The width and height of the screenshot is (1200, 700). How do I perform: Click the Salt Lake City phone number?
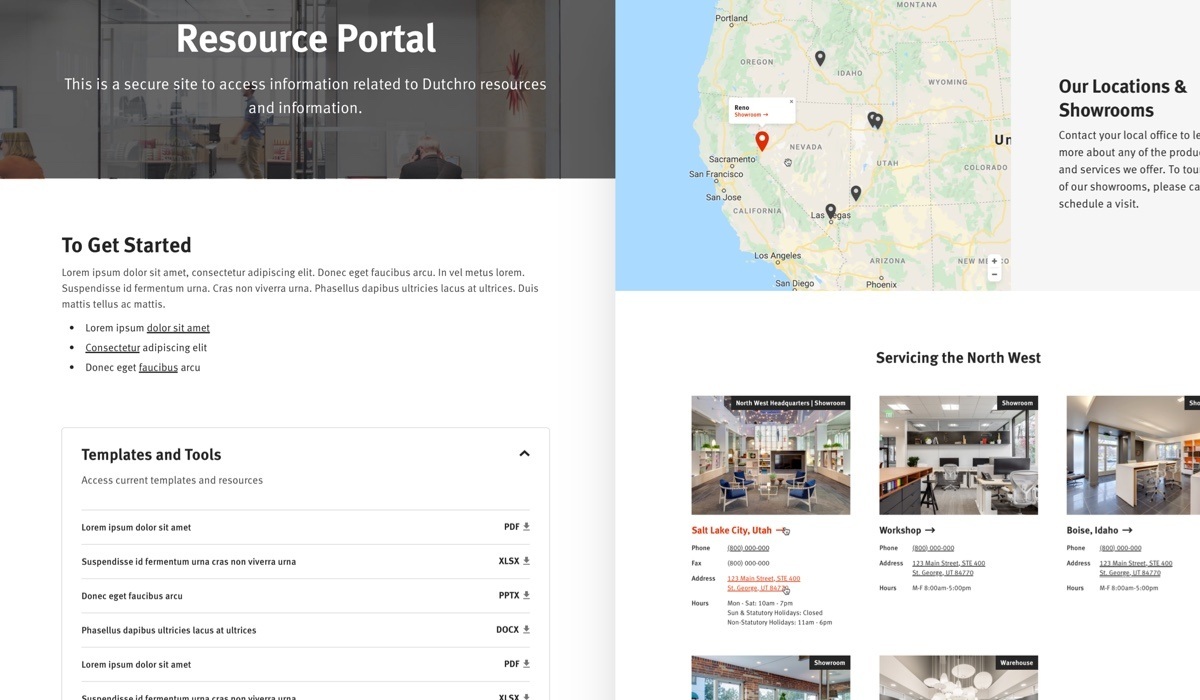748,548
